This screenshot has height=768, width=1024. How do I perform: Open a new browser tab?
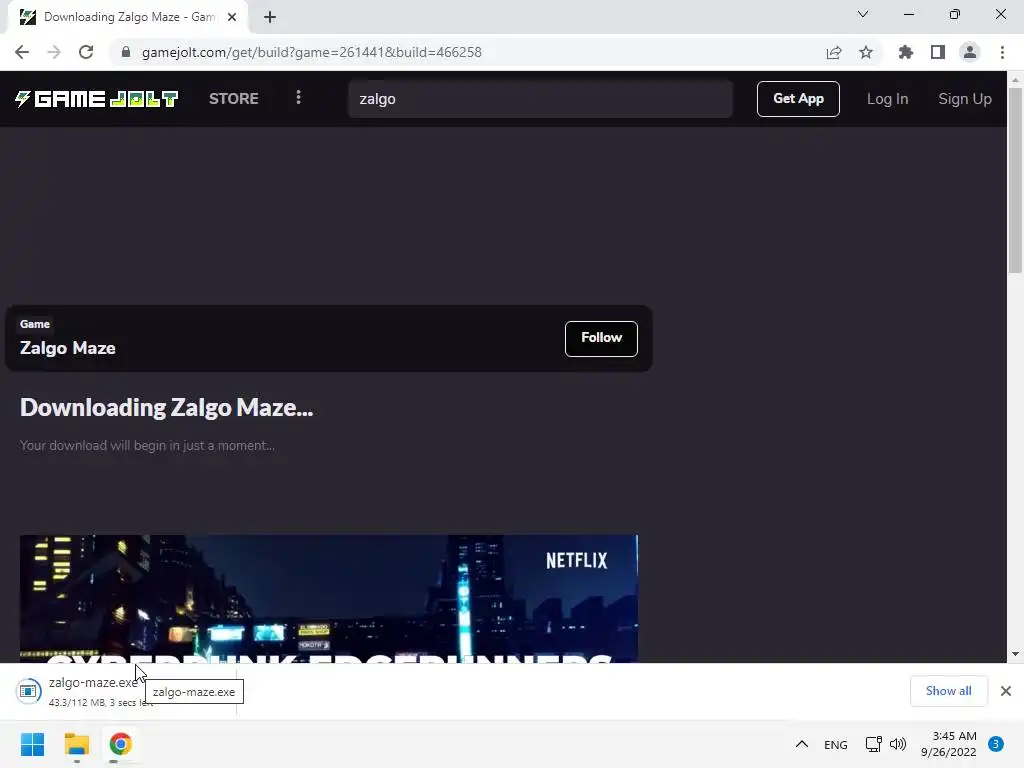[x=270, y=17]
